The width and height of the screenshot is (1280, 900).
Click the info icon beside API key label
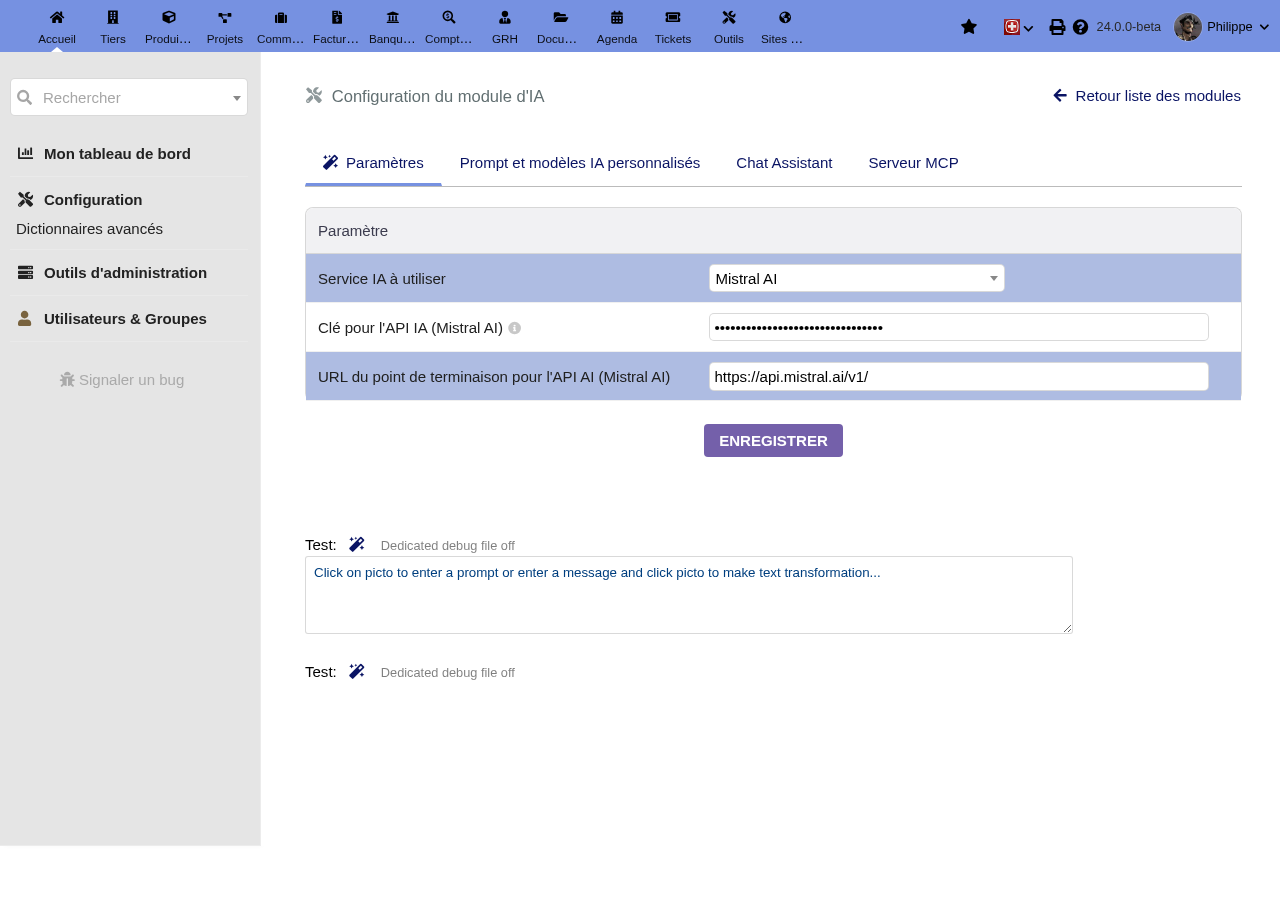point(515,328)
